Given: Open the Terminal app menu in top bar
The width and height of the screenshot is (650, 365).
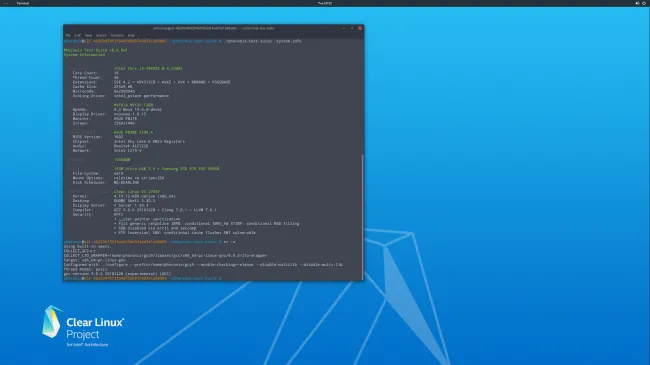Looking at the screenshot, I should [x=23, y=3].
